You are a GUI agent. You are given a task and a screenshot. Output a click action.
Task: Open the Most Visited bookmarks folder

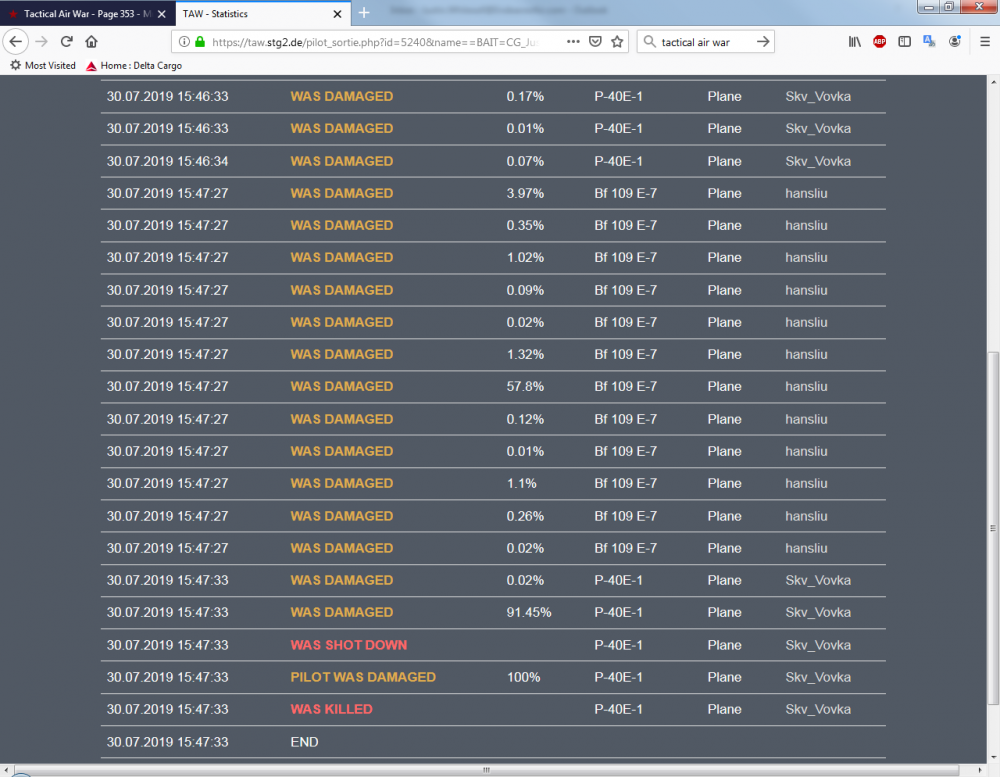tap(43, 66)
